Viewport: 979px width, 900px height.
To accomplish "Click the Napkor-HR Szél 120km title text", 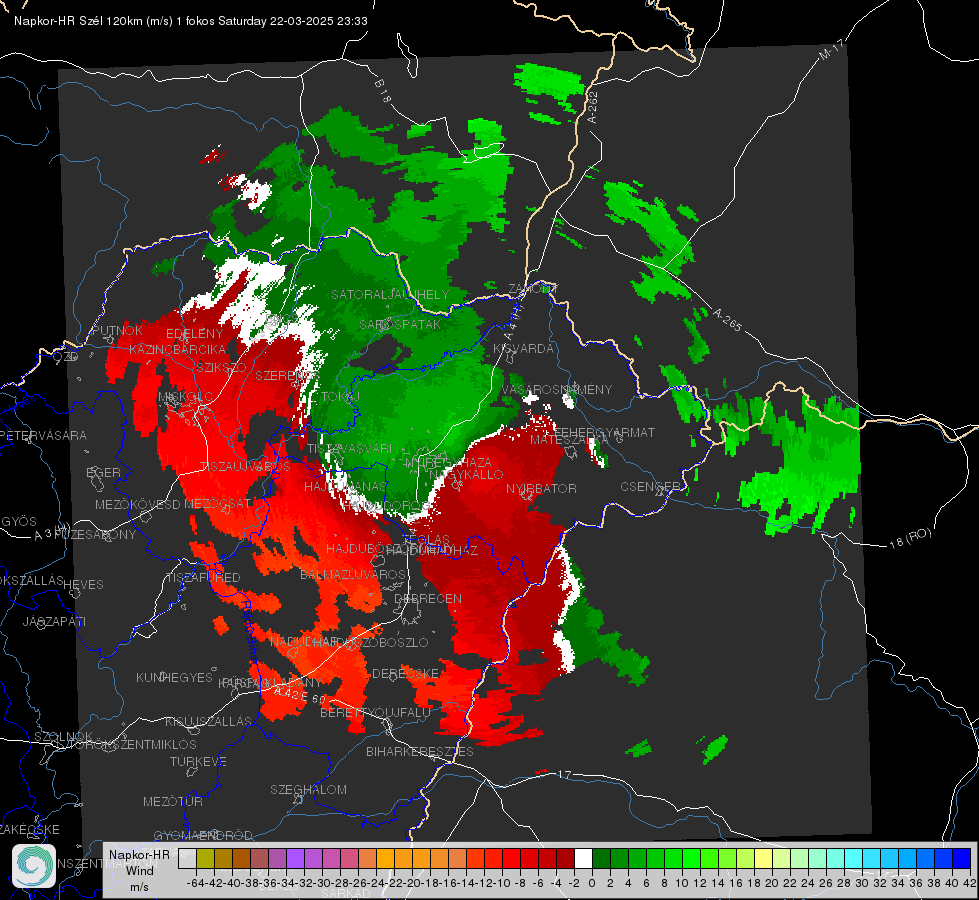I will pyautogui.click(x=190, y=21).
